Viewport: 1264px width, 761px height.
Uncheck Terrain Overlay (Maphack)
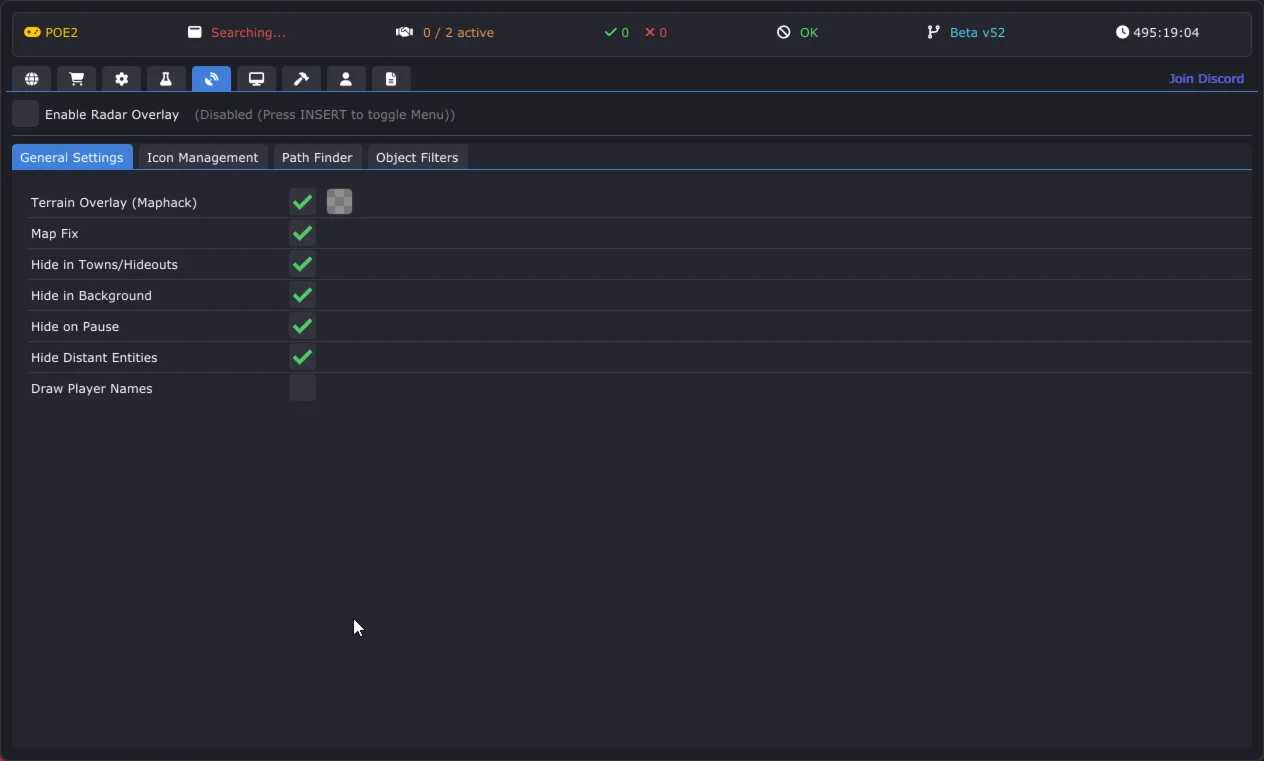pos(302,202)
